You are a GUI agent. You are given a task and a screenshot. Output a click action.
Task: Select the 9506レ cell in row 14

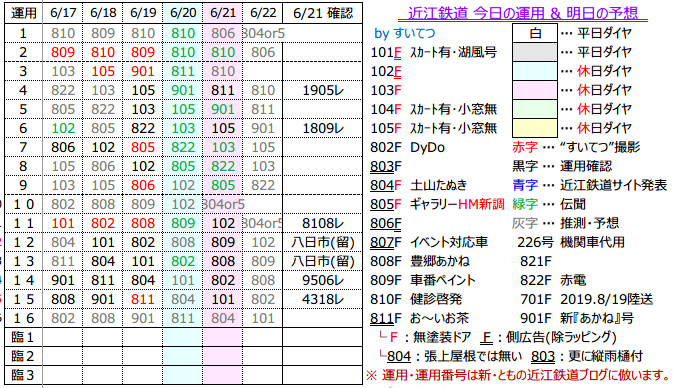pyautogui.click(x=322, y=280)
